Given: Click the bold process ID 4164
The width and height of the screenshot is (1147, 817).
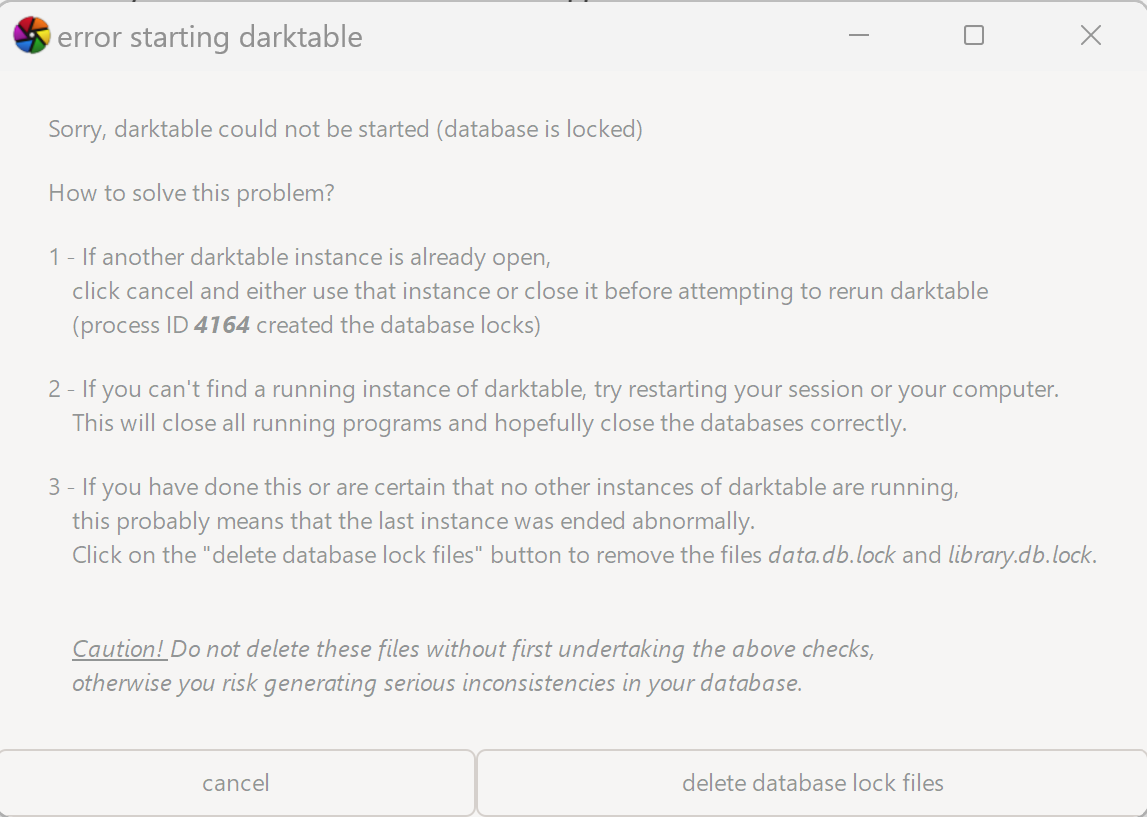Looking at the screenshot, I should [222, 325].
